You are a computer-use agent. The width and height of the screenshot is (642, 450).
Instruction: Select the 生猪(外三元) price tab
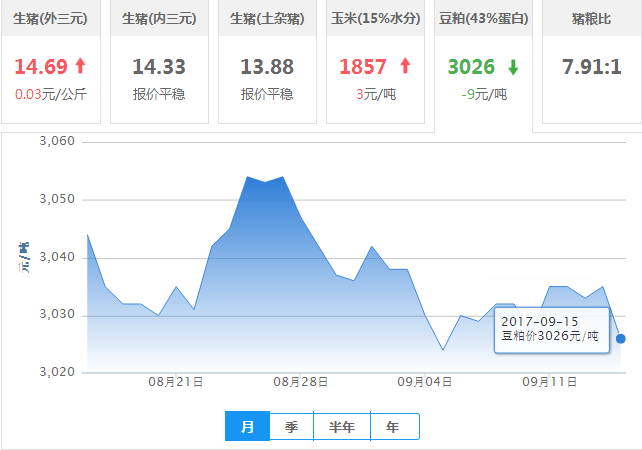click(51, 61)
